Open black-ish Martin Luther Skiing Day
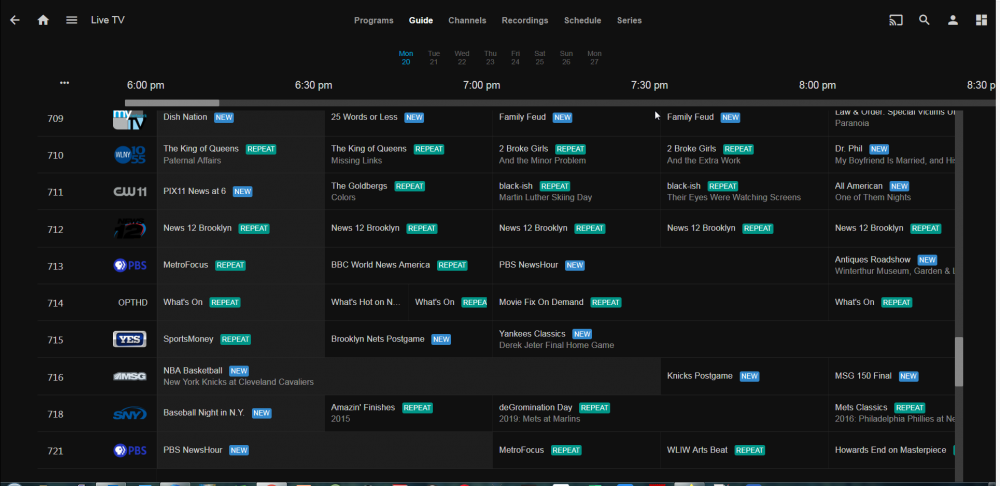This screenshot has width=1000, height=486. coord(577,191)
